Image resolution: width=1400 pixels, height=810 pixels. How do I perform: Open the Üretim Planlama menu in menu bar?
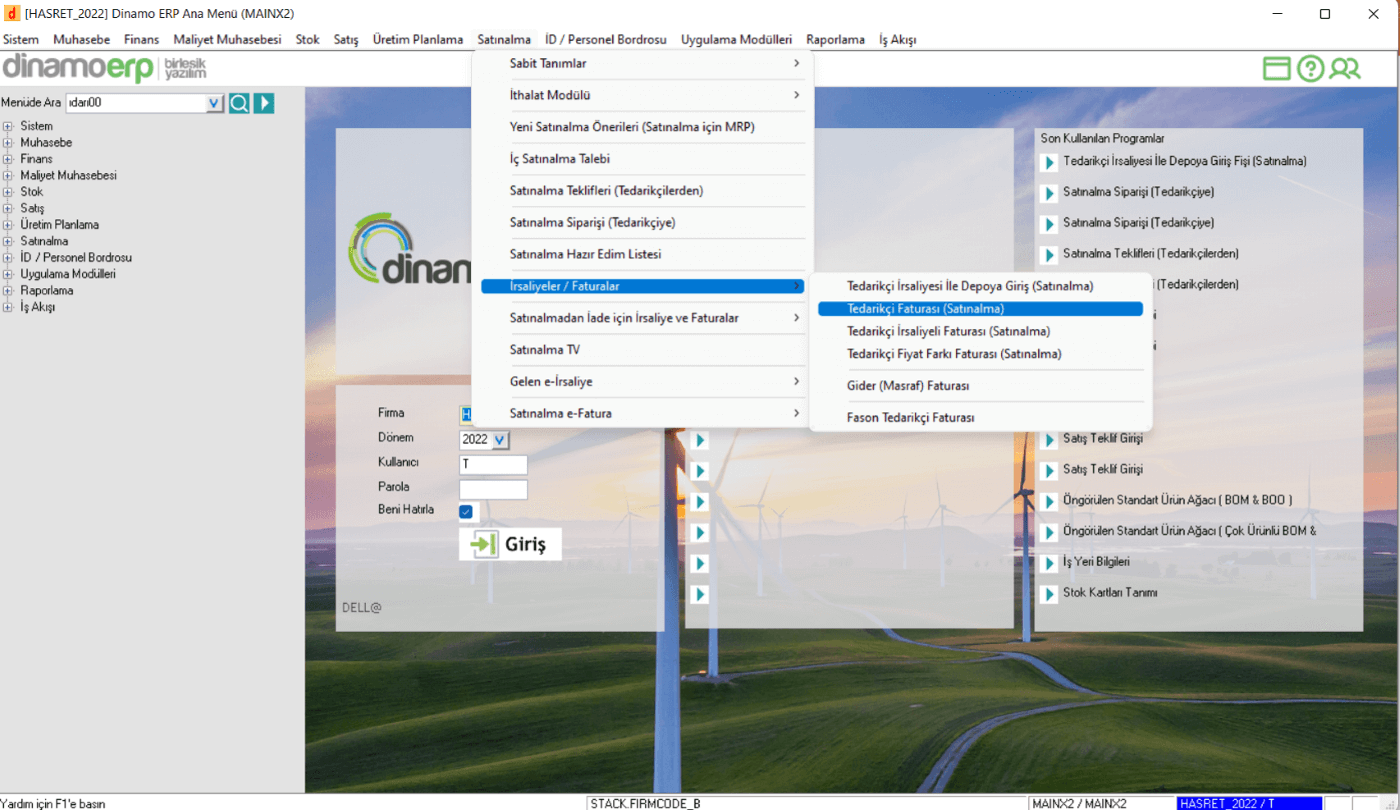(418, 40)
